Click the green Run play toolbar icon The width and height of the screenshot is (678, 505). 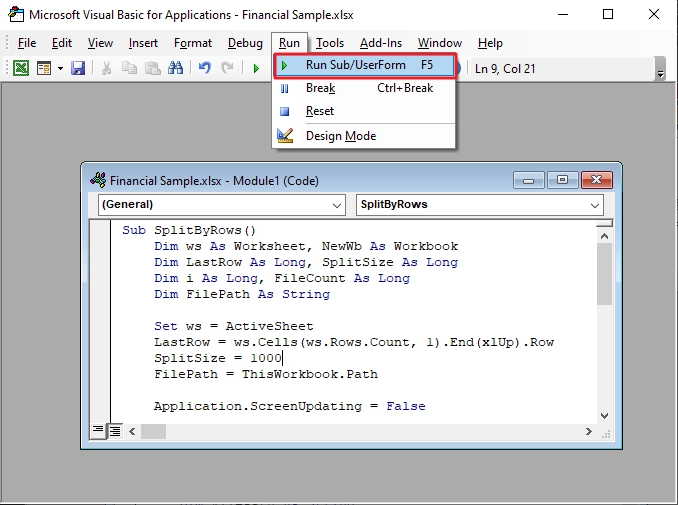(256, 68)
